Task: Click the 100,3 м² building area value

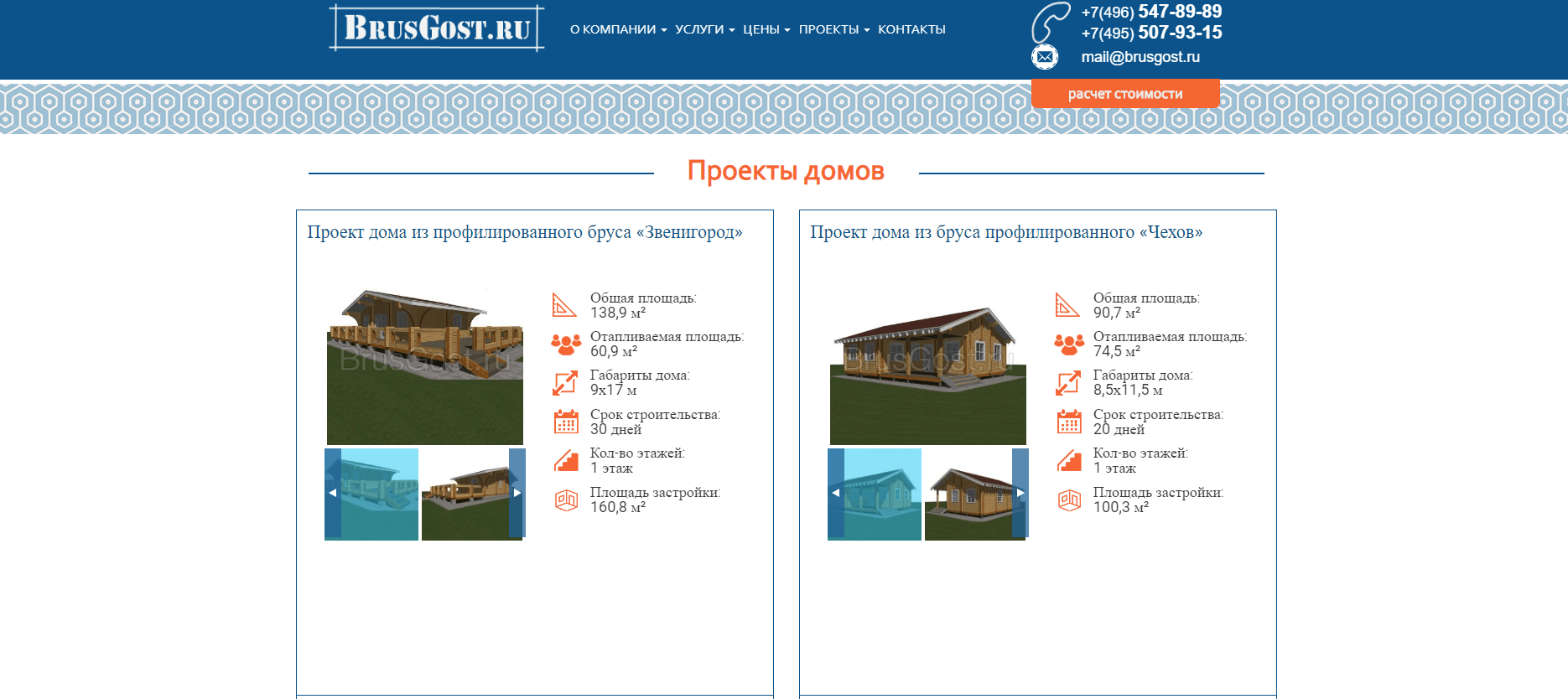Action: [1121, 507]
